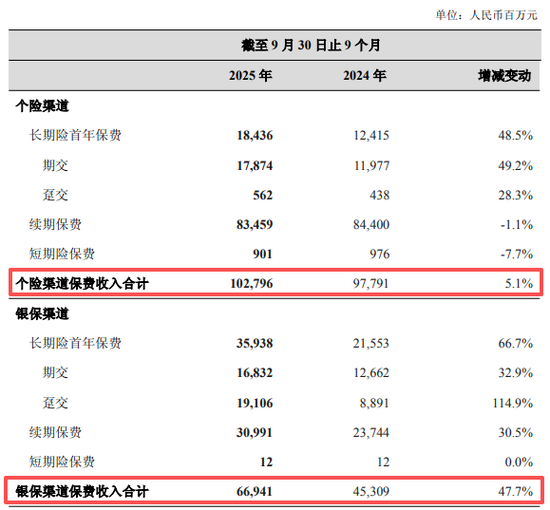
Task: Click the 个险渠道保费收入合计 row label
Action: [x=82, y=284]
